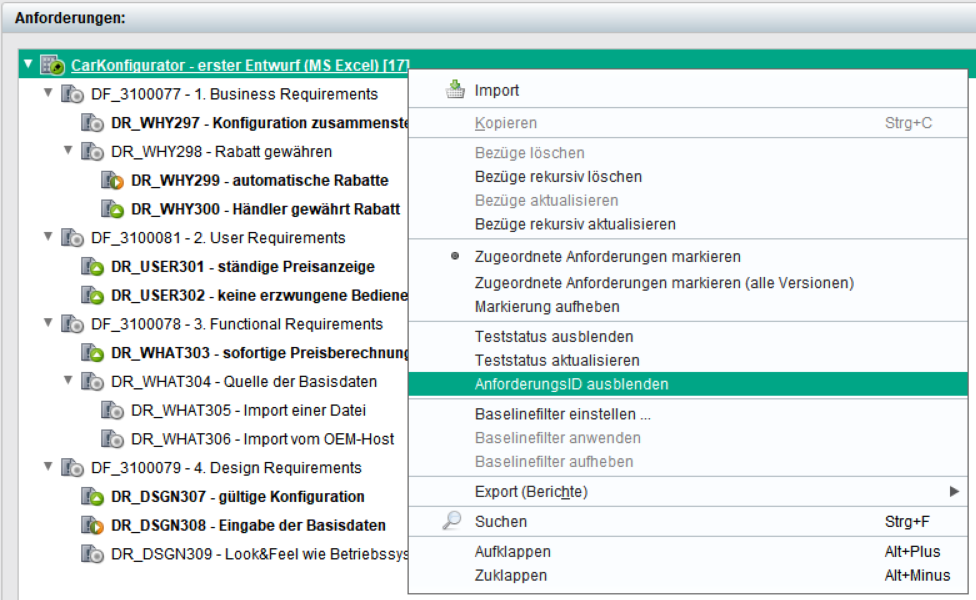Collapse the 2. User Requirements folder
The width and height of the screenshot is (976, 600).
click(x=48, y=237)
